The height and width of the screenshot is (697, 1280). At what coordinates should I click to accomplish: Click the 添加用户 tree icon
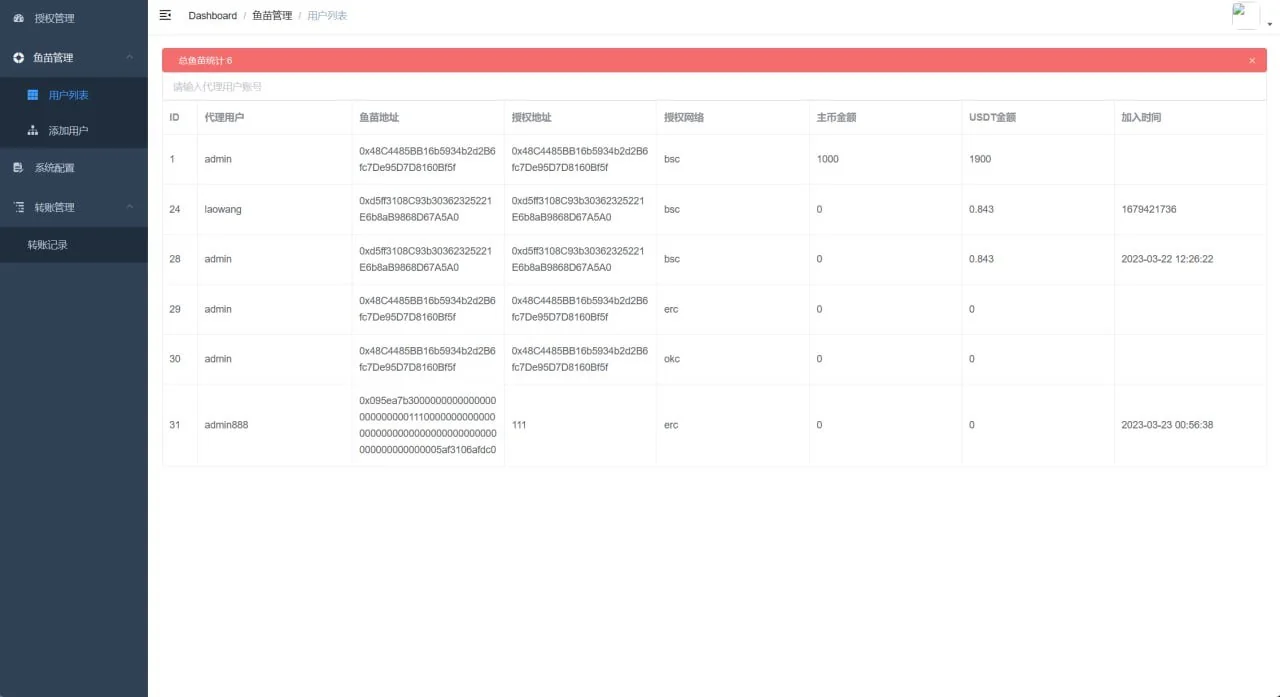click(x=33, y=131)
